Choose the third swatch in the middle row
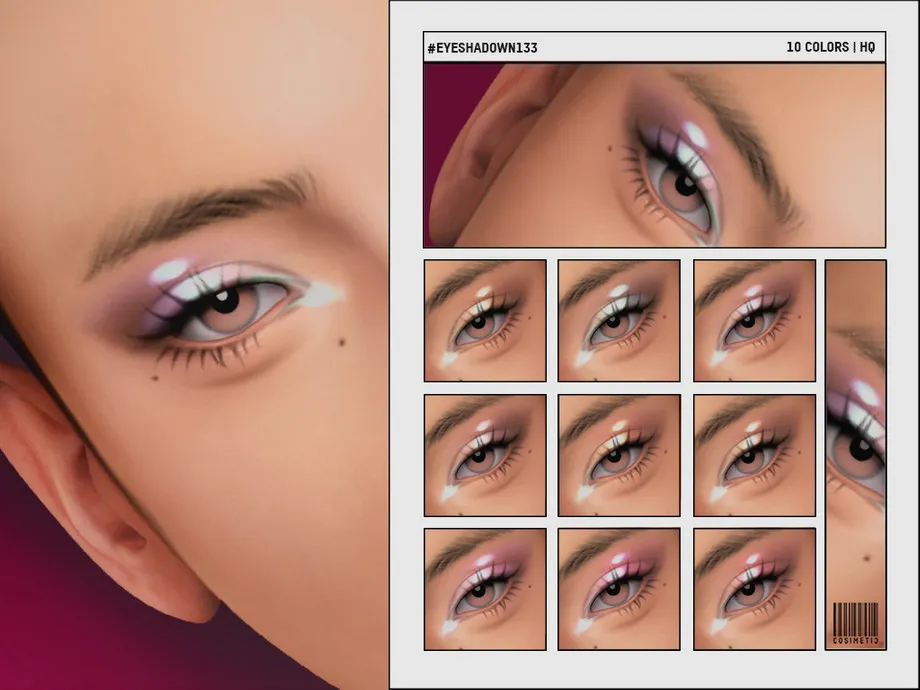The height and width of the screenshot is (690, 920). point(754,455)
